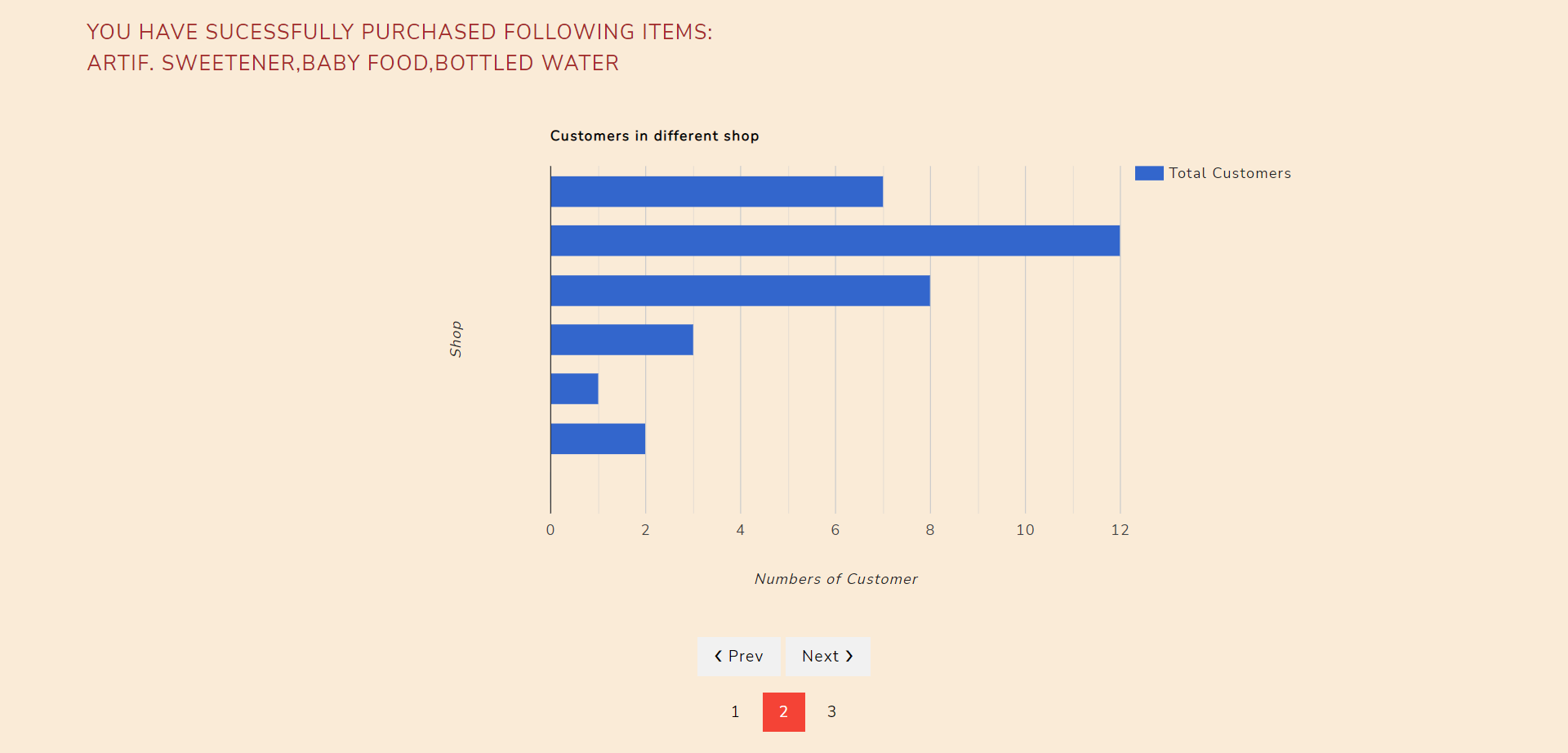Click the Prev navigation button
This screenshot has height=753, width=1568.
(738, 656)
